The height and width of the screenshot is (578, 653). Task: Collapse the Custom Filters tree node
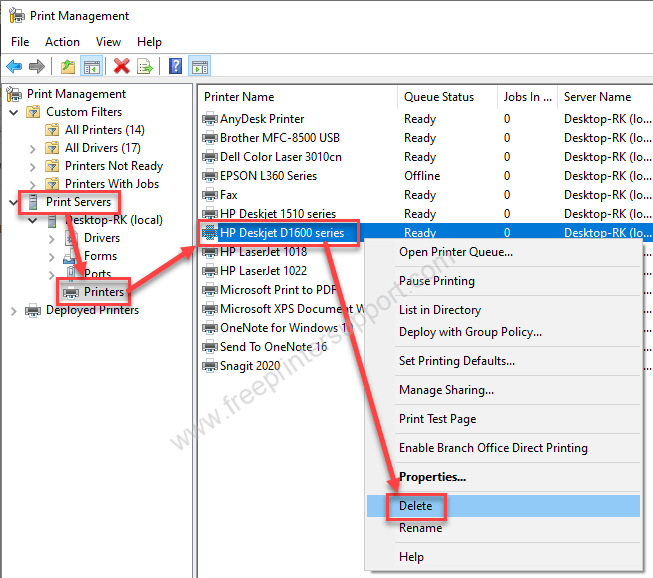(14, 112)
